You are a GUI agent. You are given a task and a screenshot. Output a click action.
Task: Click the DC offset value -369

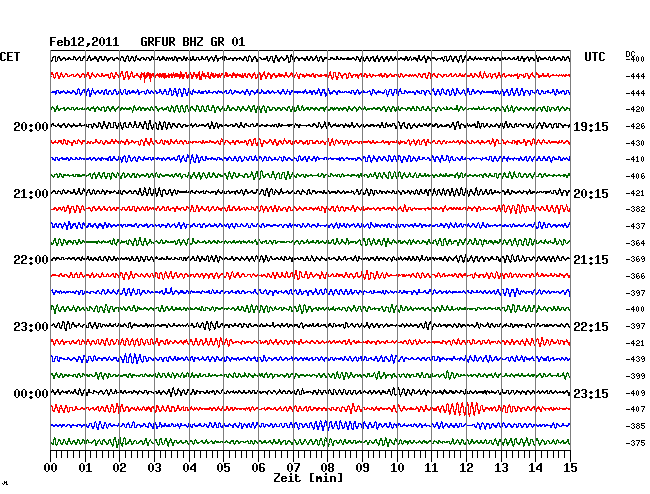[635, 259]
